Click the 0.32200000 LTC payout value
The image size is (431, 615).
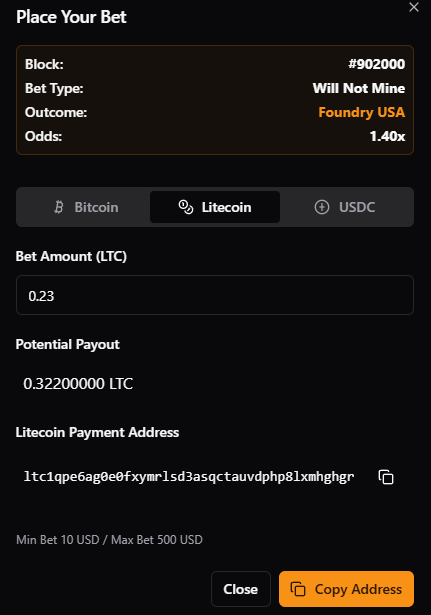pyautogui.click(x=78, y=384)
